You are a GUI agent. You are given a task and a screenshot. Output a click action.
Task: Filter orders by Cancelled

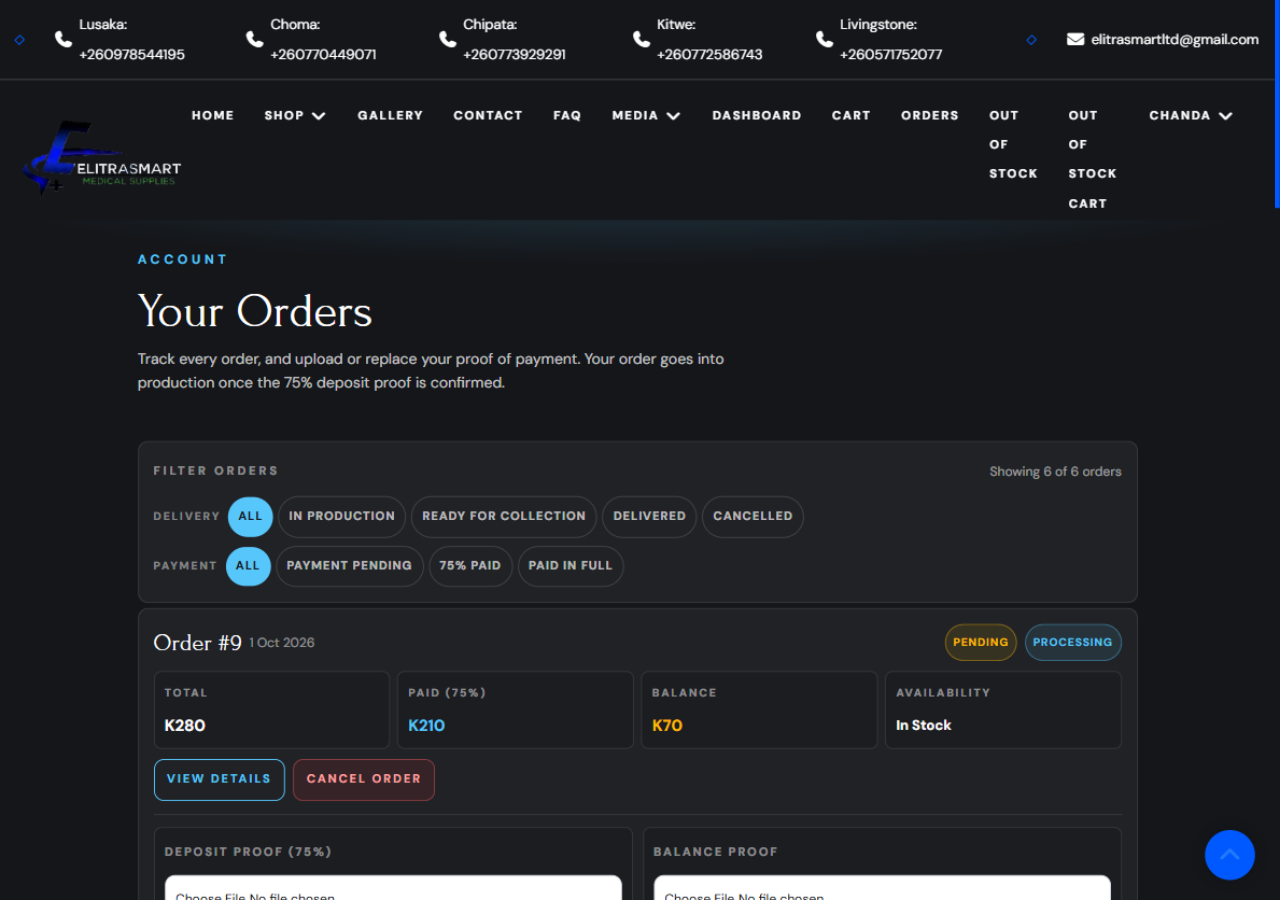(x=753, y=517)
